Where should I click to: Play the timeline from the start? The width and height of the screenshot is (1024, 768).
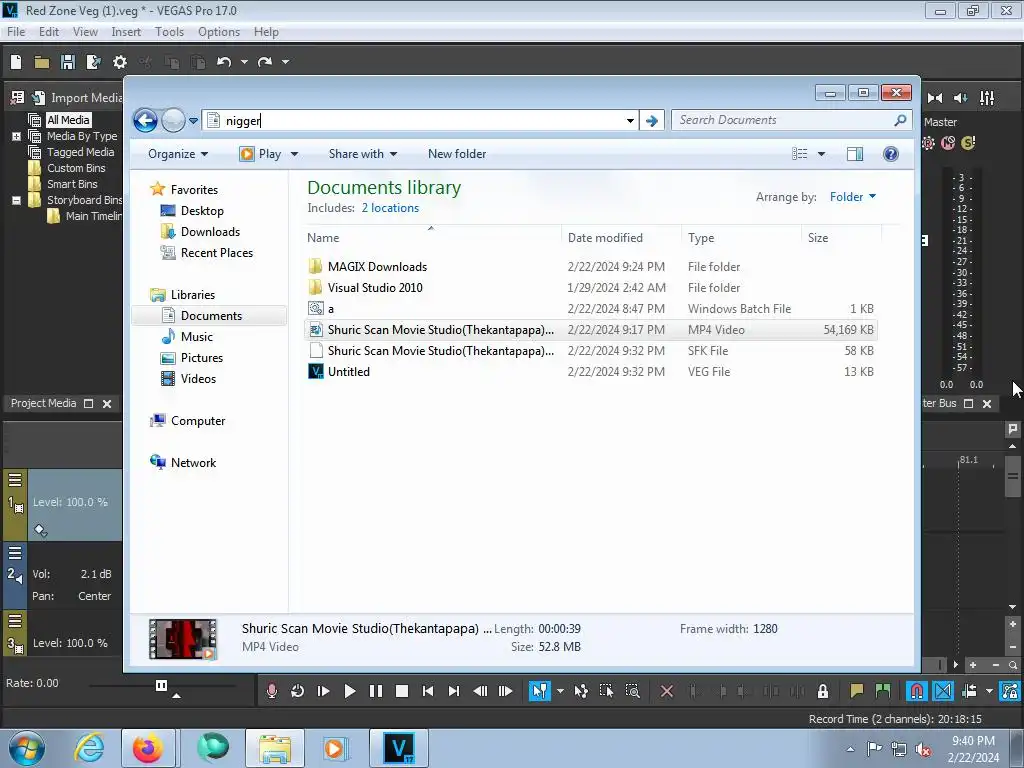[323, 691]
